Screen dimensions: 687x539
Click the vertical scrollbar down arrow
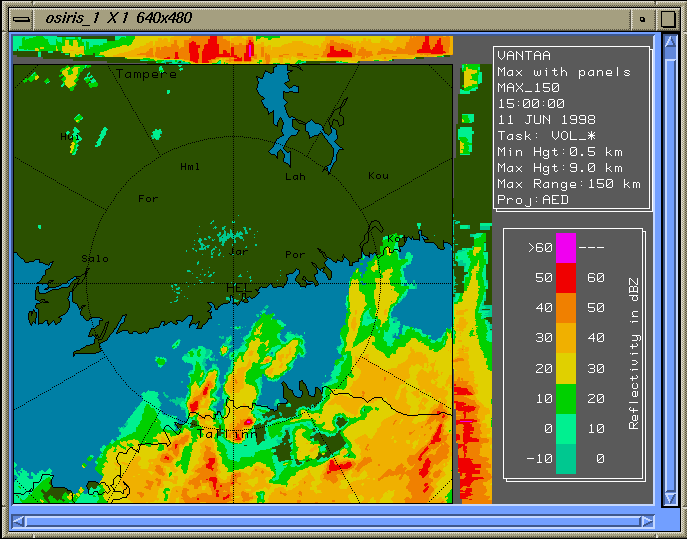point(669,497)
